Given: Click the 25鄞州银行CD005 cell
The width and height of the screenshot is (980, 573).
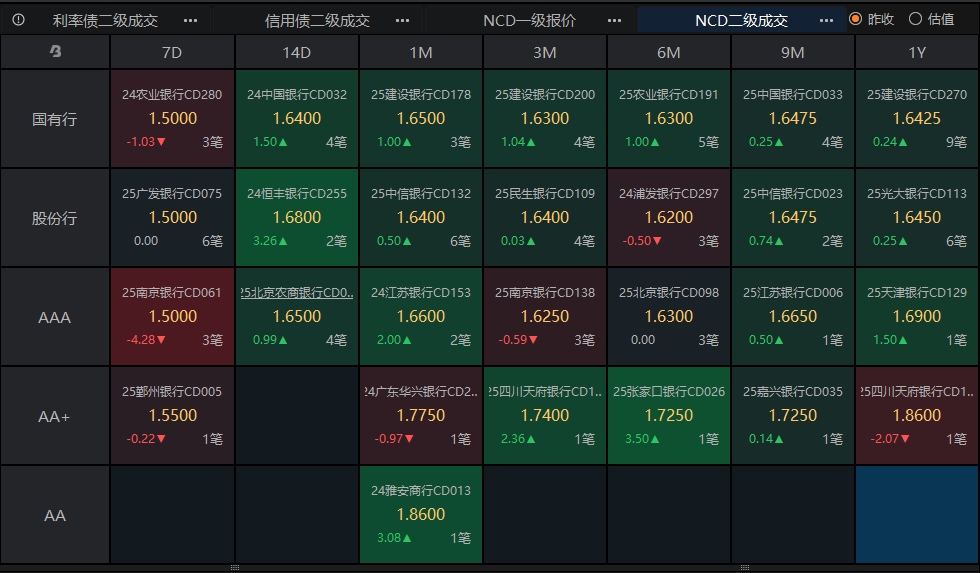Looking at the screenshot, I should pos(172,416).
